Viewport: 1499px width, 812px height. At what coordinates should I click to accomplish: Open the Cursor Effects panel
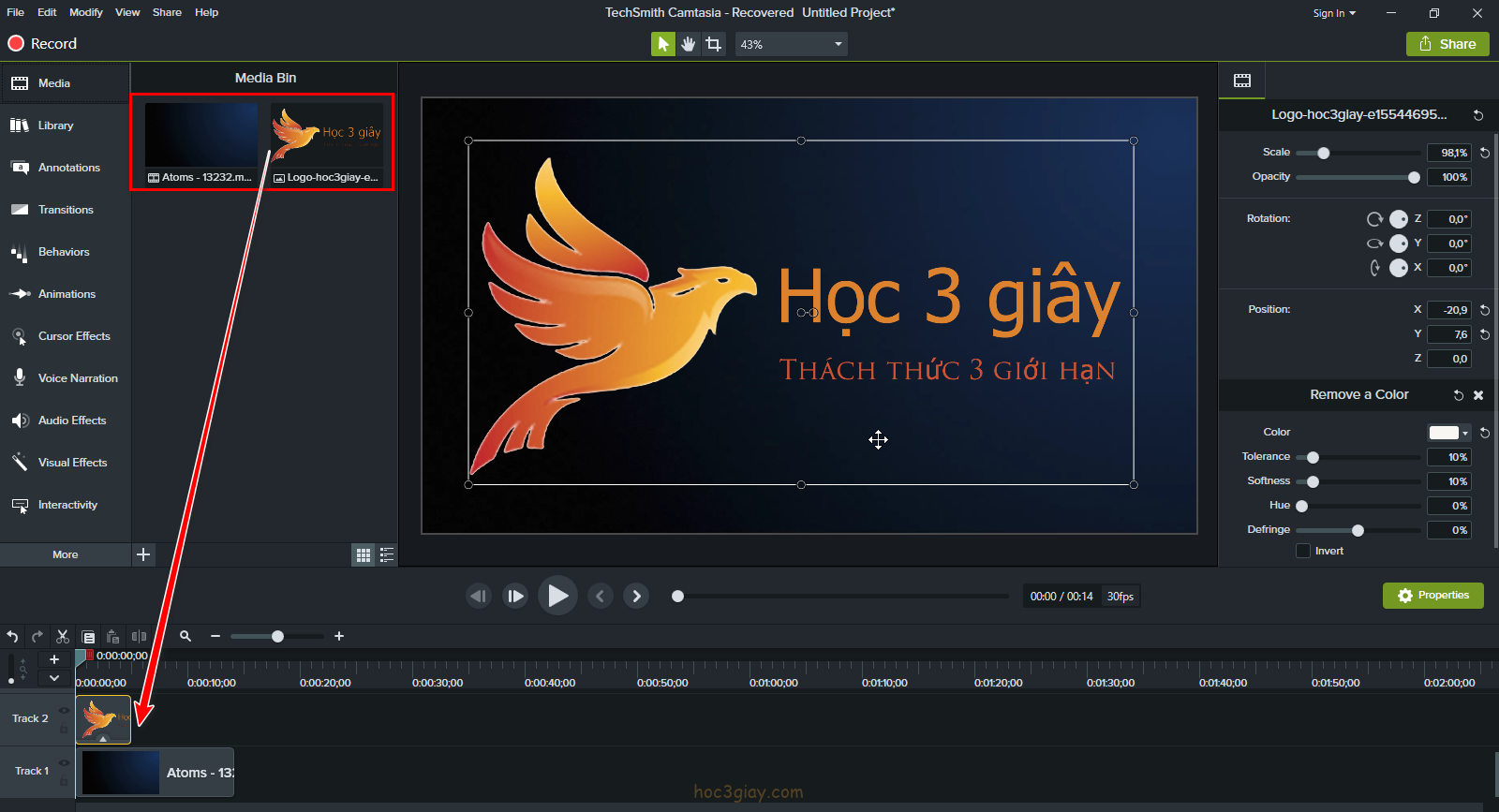point(65,336)
